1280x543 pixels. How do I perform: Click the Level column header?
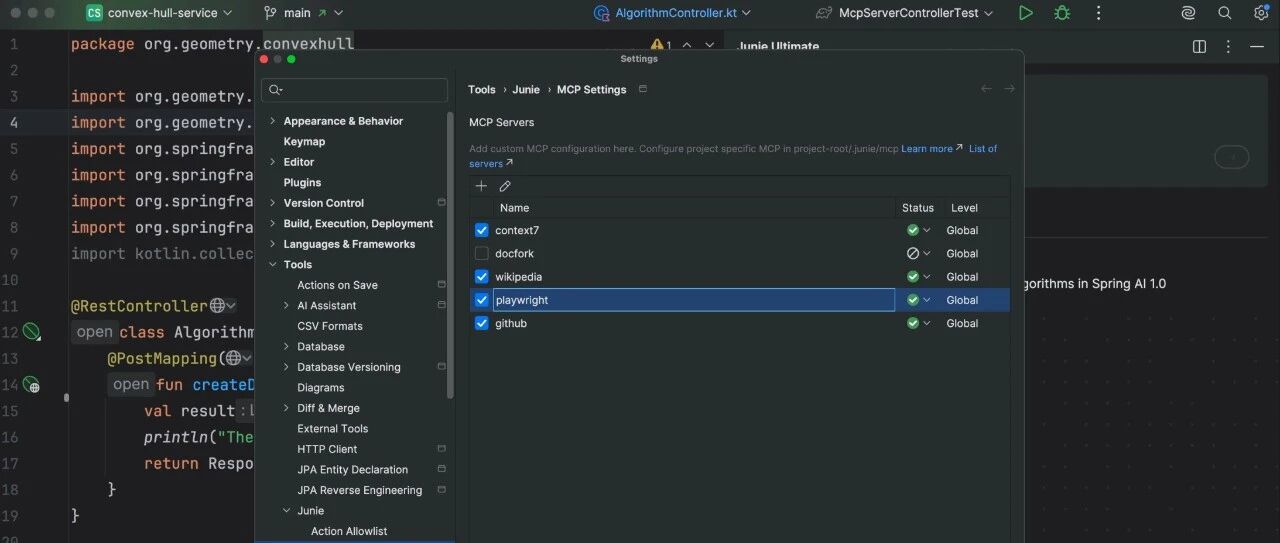[x=964, y=208]
